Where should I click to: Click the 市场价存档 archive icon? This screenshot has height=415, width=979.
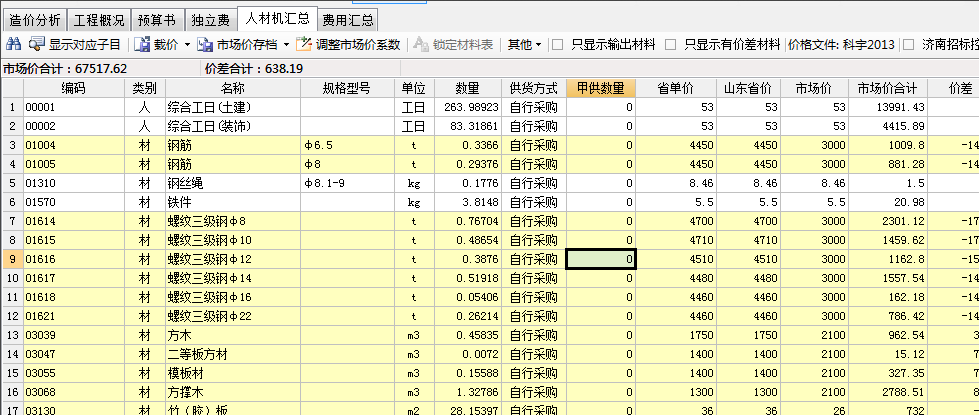pos(204,45)
